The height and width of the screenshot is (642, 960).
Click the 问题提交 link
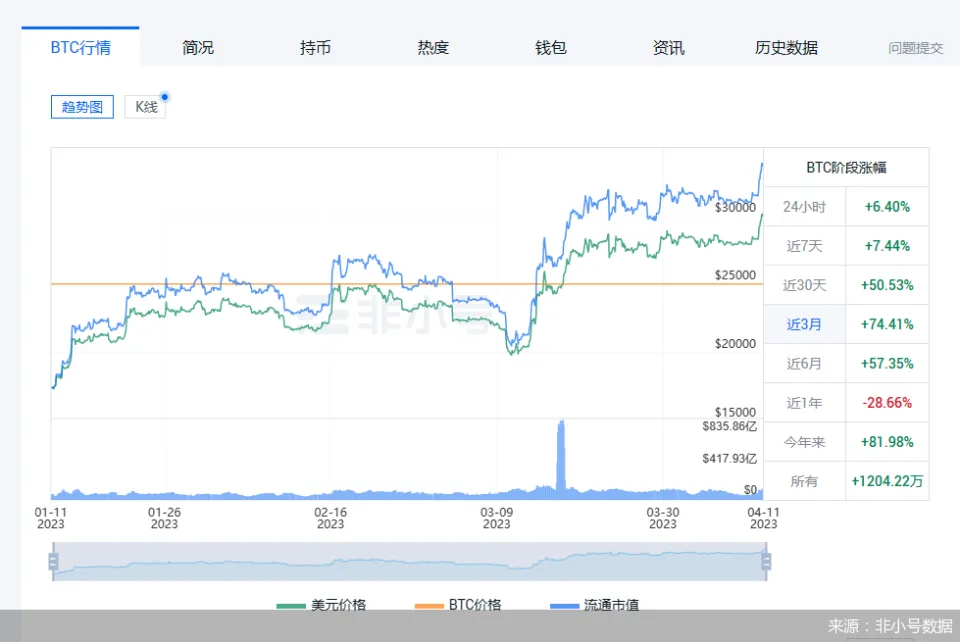[x=915, y=47]
